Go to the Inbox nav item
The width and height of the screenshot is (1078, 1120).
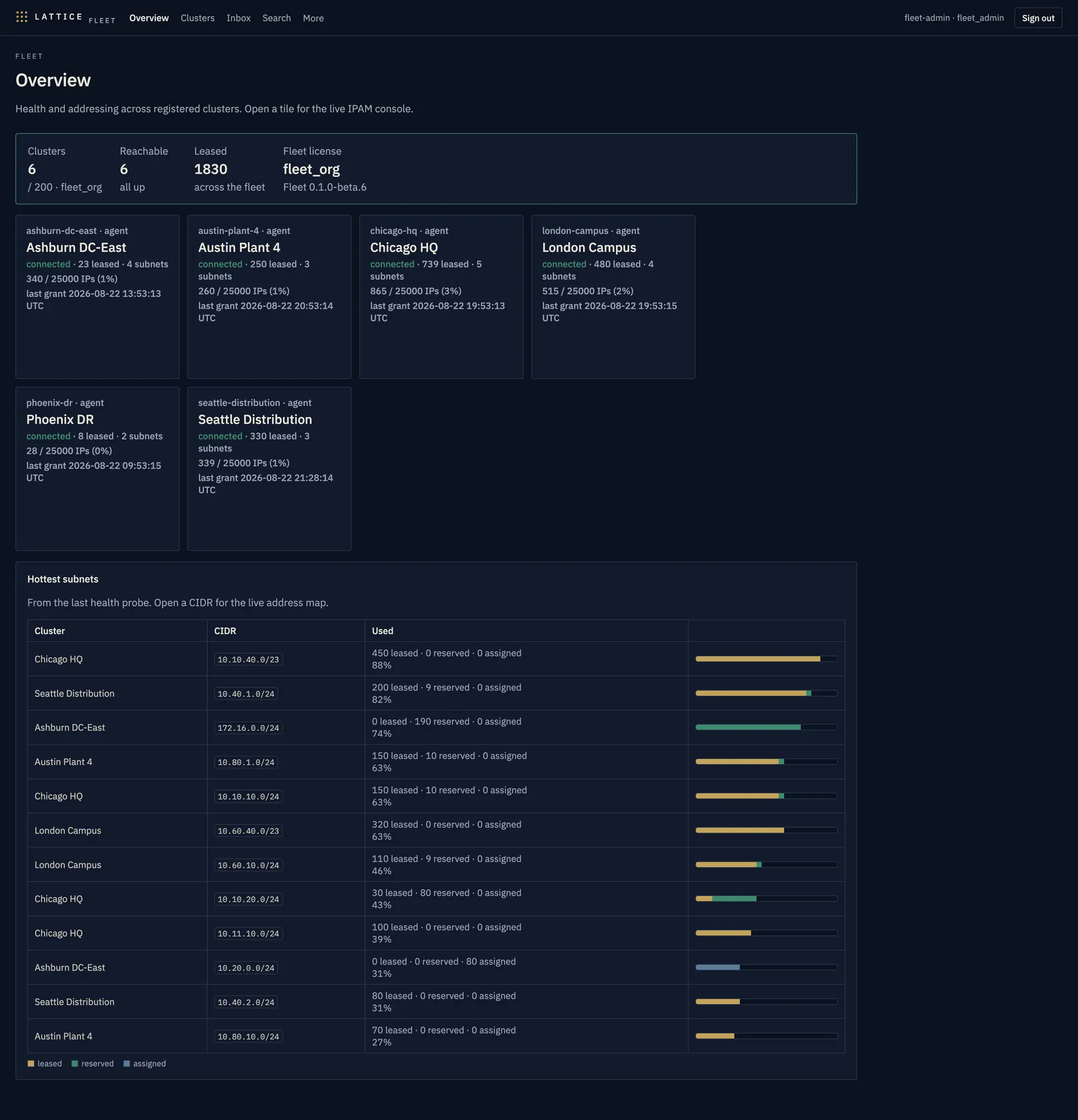239,18
